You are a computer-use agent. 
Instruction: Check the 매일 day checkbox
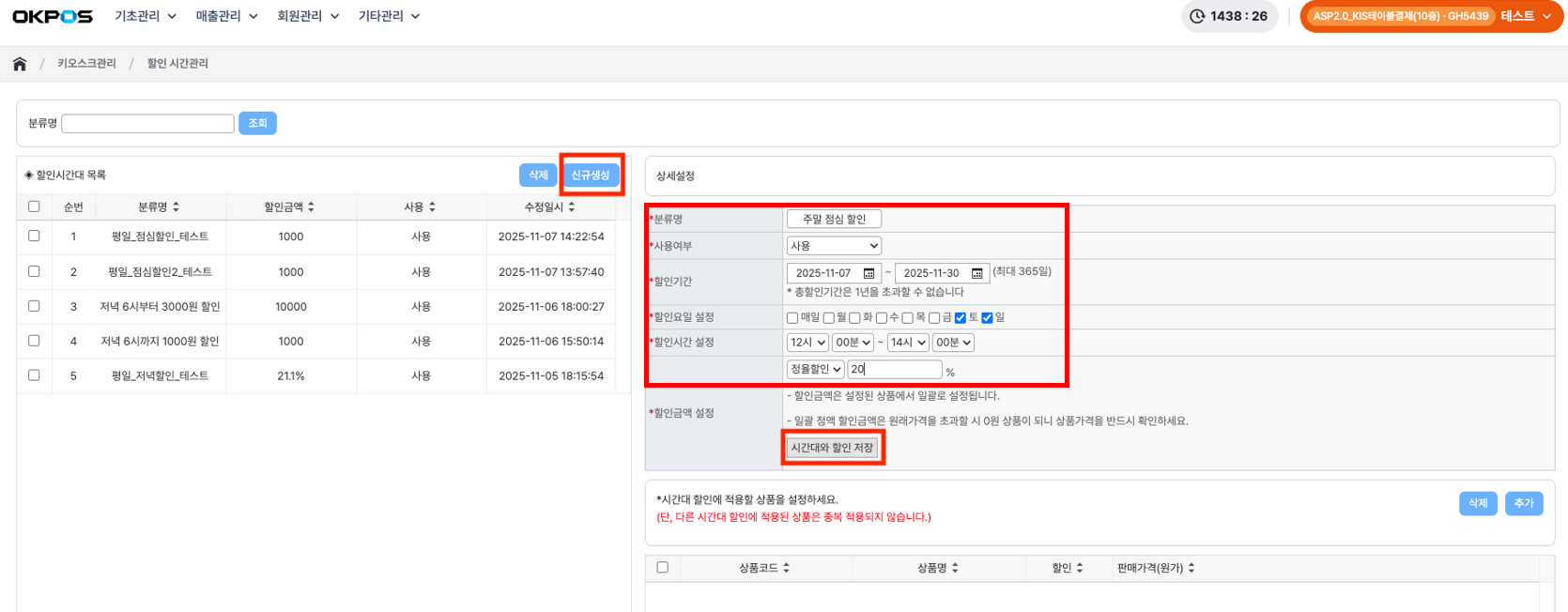pyautogui.click(x=792, y=318)
